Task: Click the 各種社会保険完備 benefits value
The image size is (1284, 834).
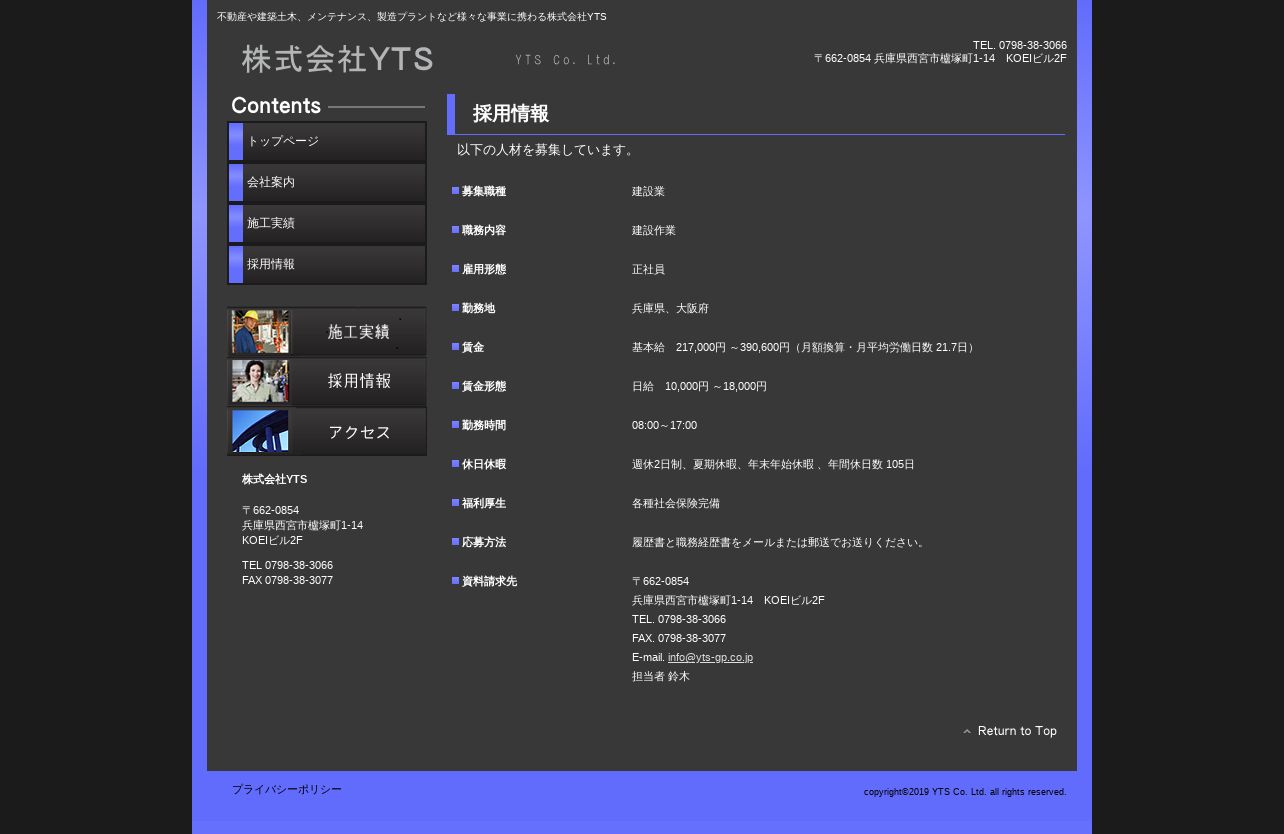Action: click(676, 503)
